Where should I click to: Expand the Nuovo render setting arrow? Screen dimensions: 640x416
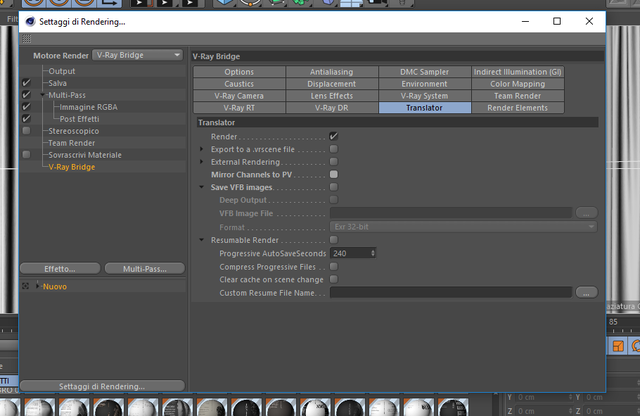click(x=38, y=286)
